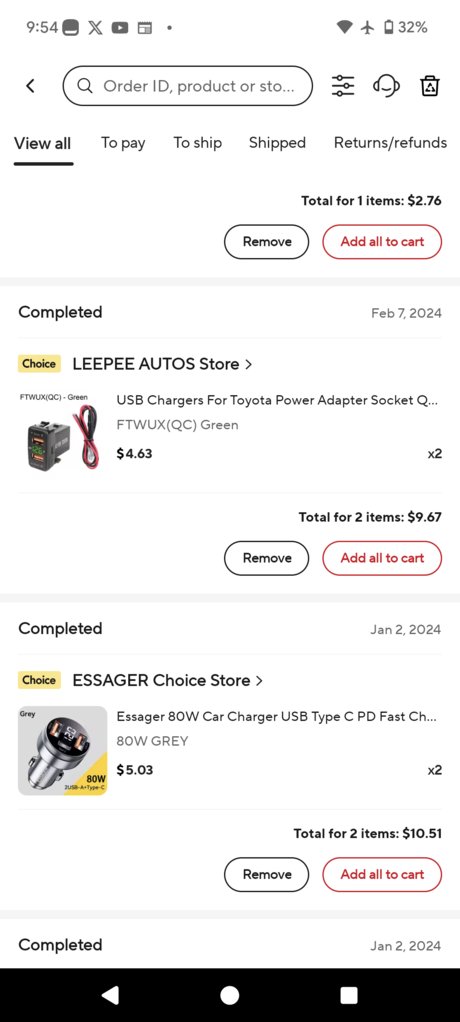Tap the Android home button
460x1022 pixels.
[229, 995]
